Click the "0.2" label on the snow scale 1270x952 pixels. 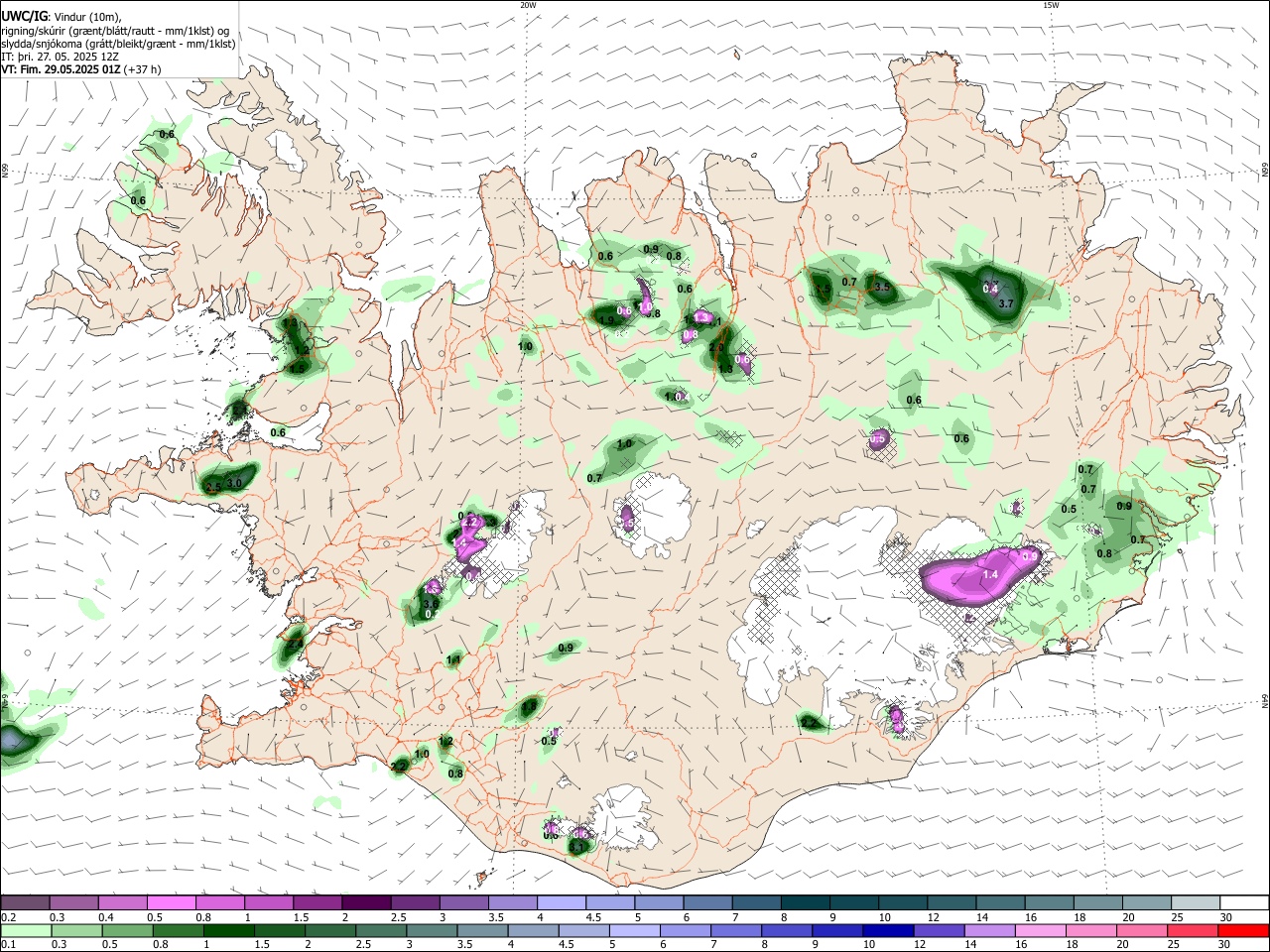tap(7, 917)
